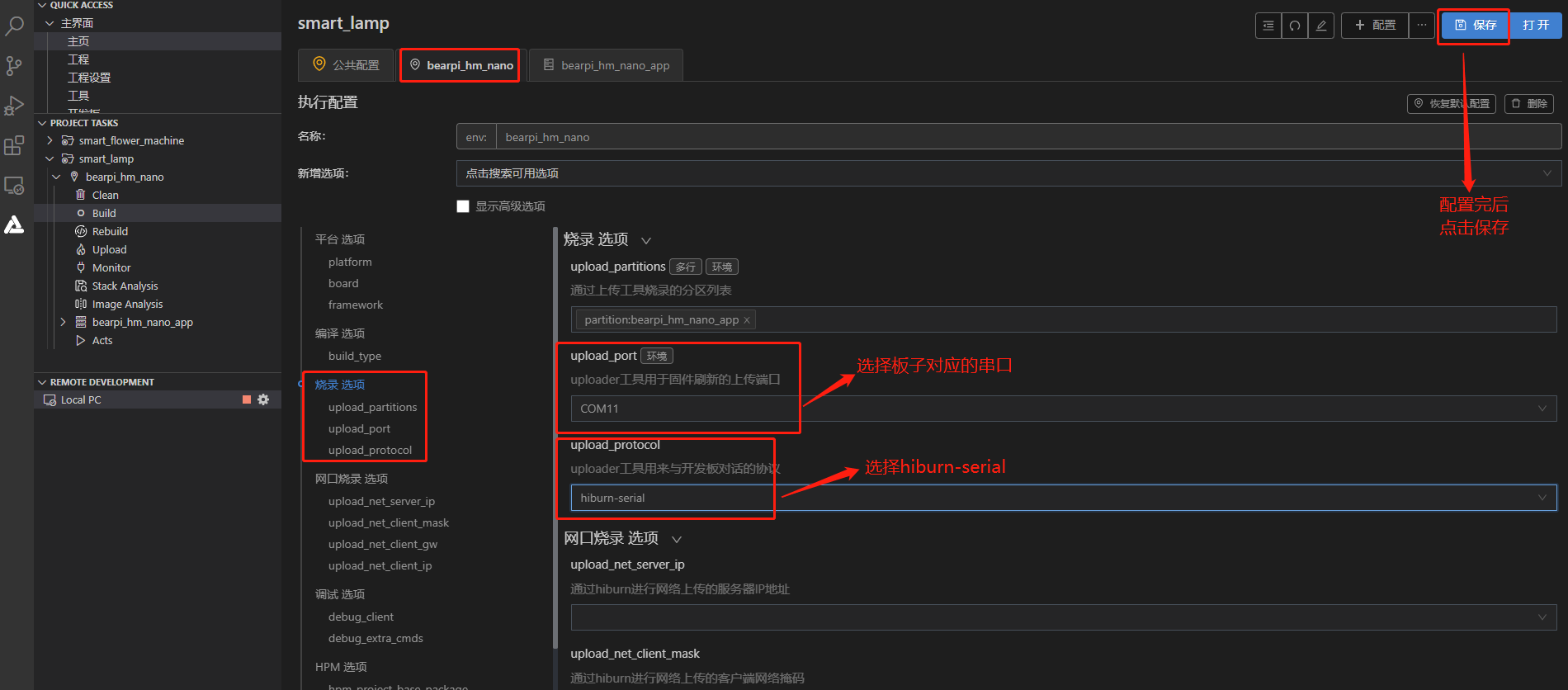
Task: Select 主页 in quick access
Action: 78,41
